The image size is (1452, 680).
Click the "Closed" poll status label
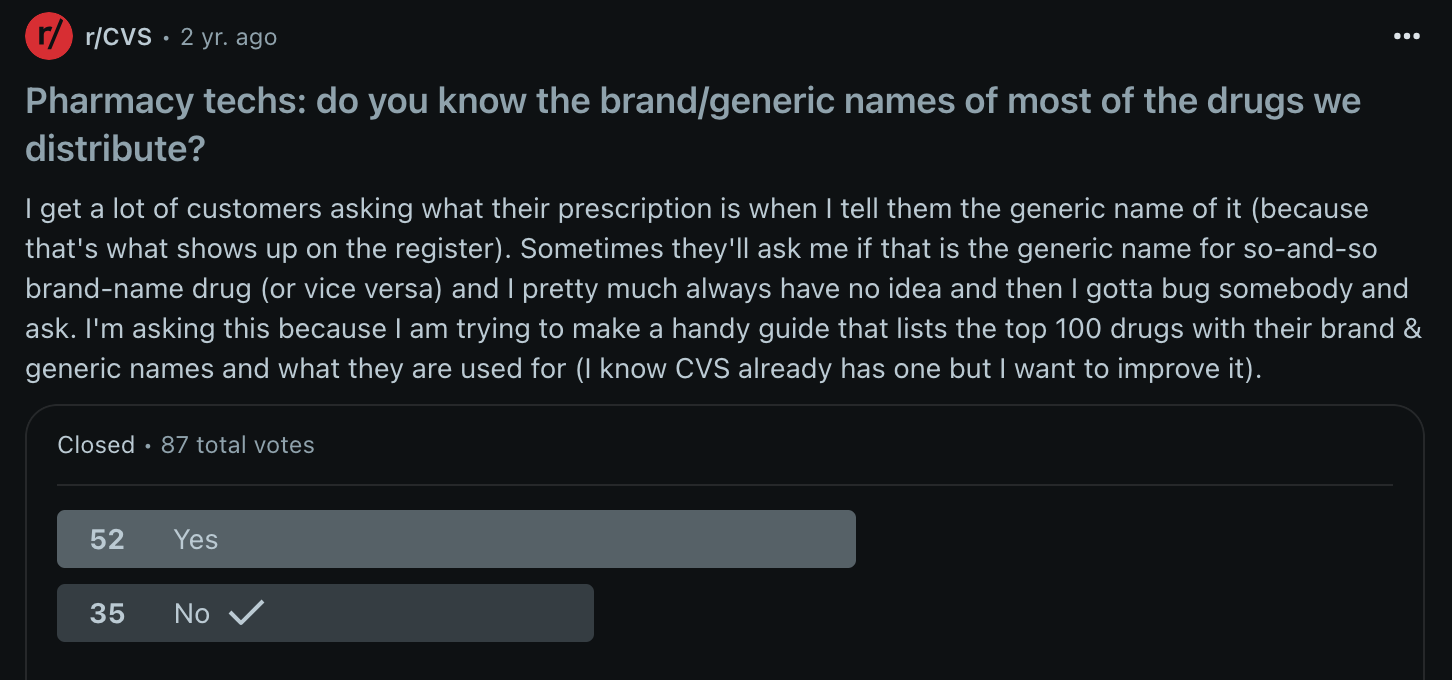96,445
